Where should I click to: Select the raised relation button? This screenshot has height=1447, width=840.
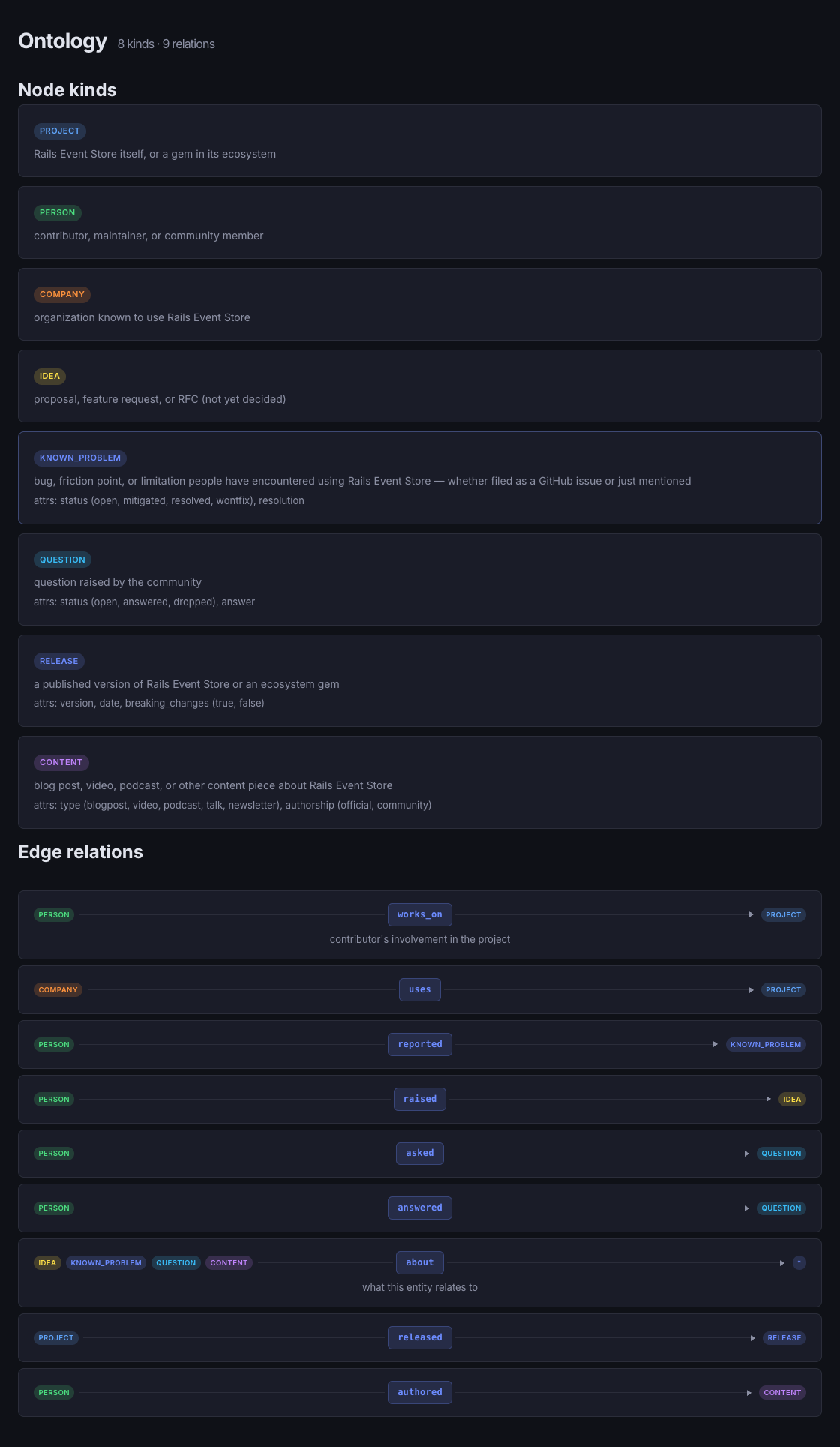point(420,1099)
